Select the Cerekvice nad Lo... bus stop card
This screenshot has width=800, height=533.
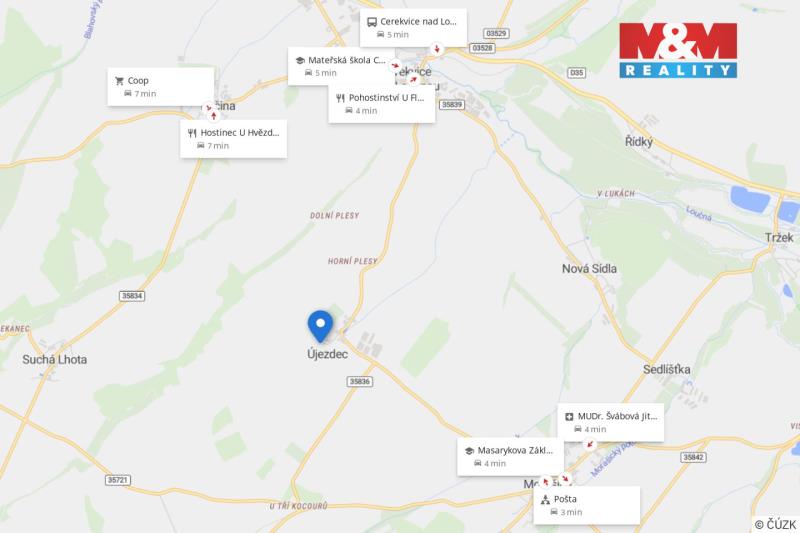pyautogui.click(x=413, y=28)
